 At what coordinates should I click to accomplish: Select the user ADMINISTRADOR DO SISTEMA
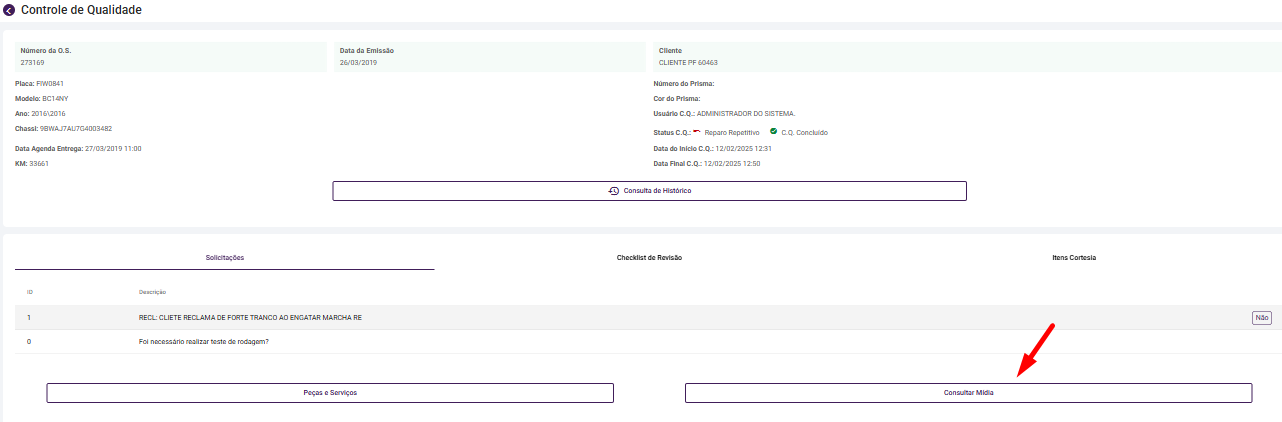point(746,114)
